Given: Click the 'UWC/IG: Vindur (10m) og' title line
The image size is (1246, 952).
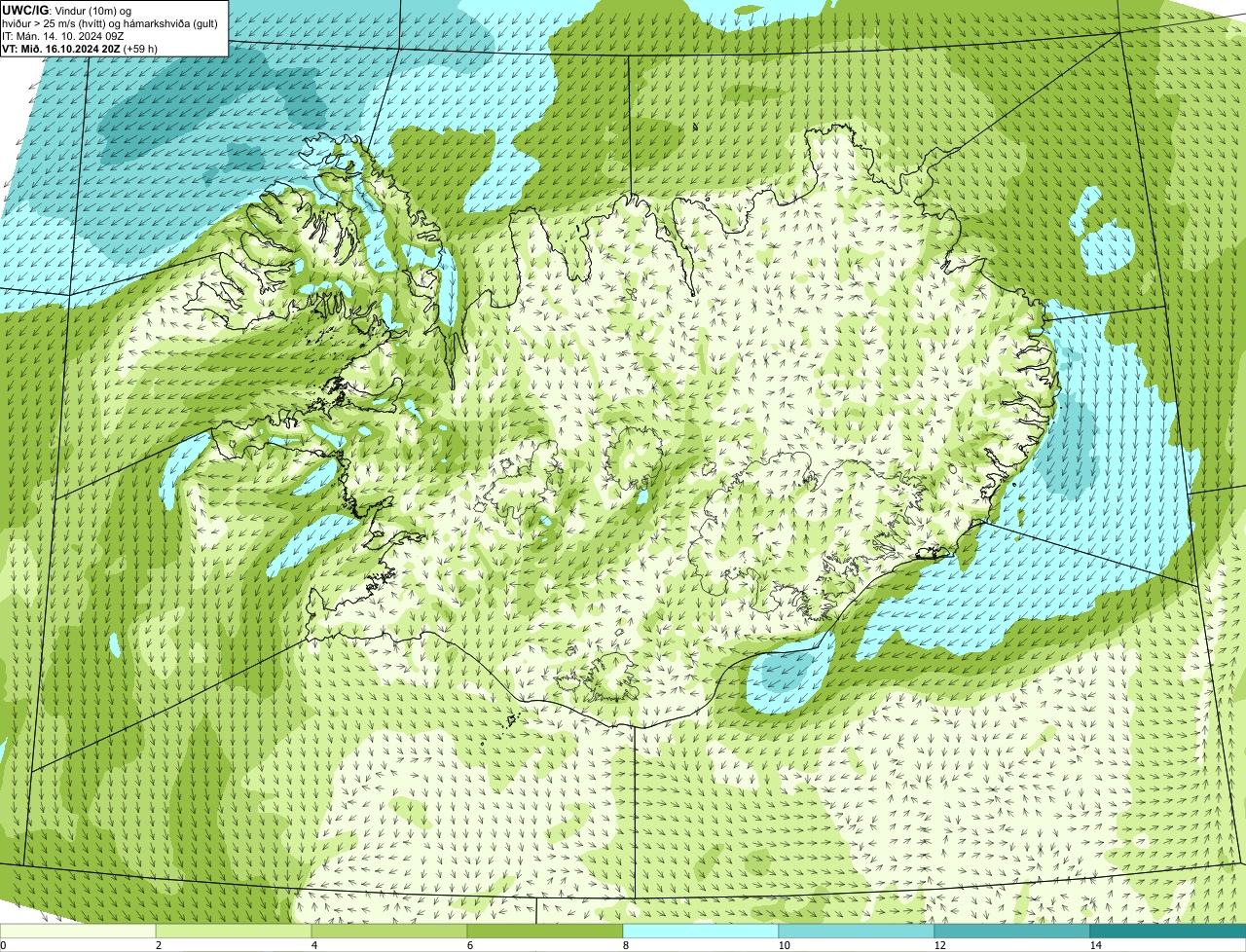Looking at the screenshot, I should click(x=66, y=10).
